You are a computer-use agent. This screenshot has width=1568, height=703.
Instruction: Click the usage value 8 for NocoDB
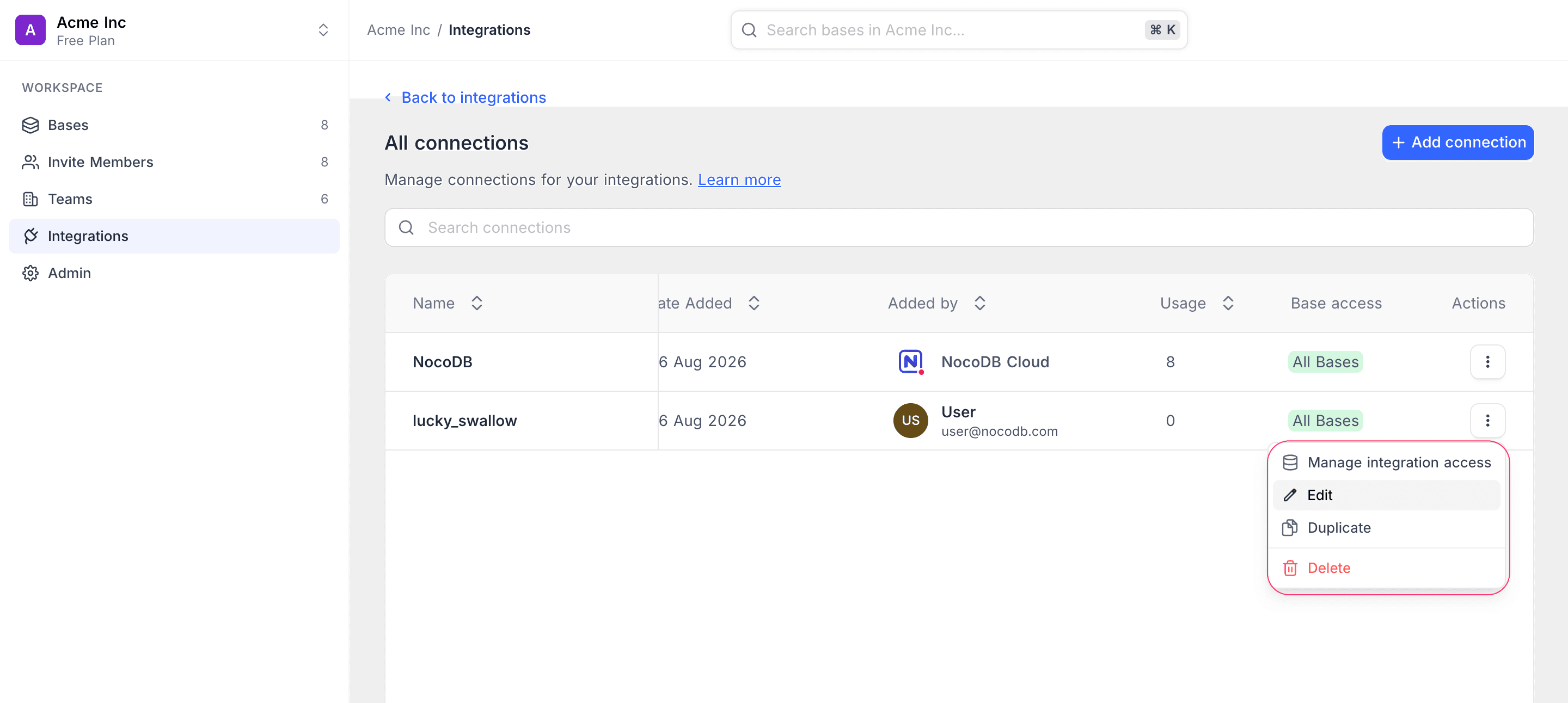[1170, 362]
